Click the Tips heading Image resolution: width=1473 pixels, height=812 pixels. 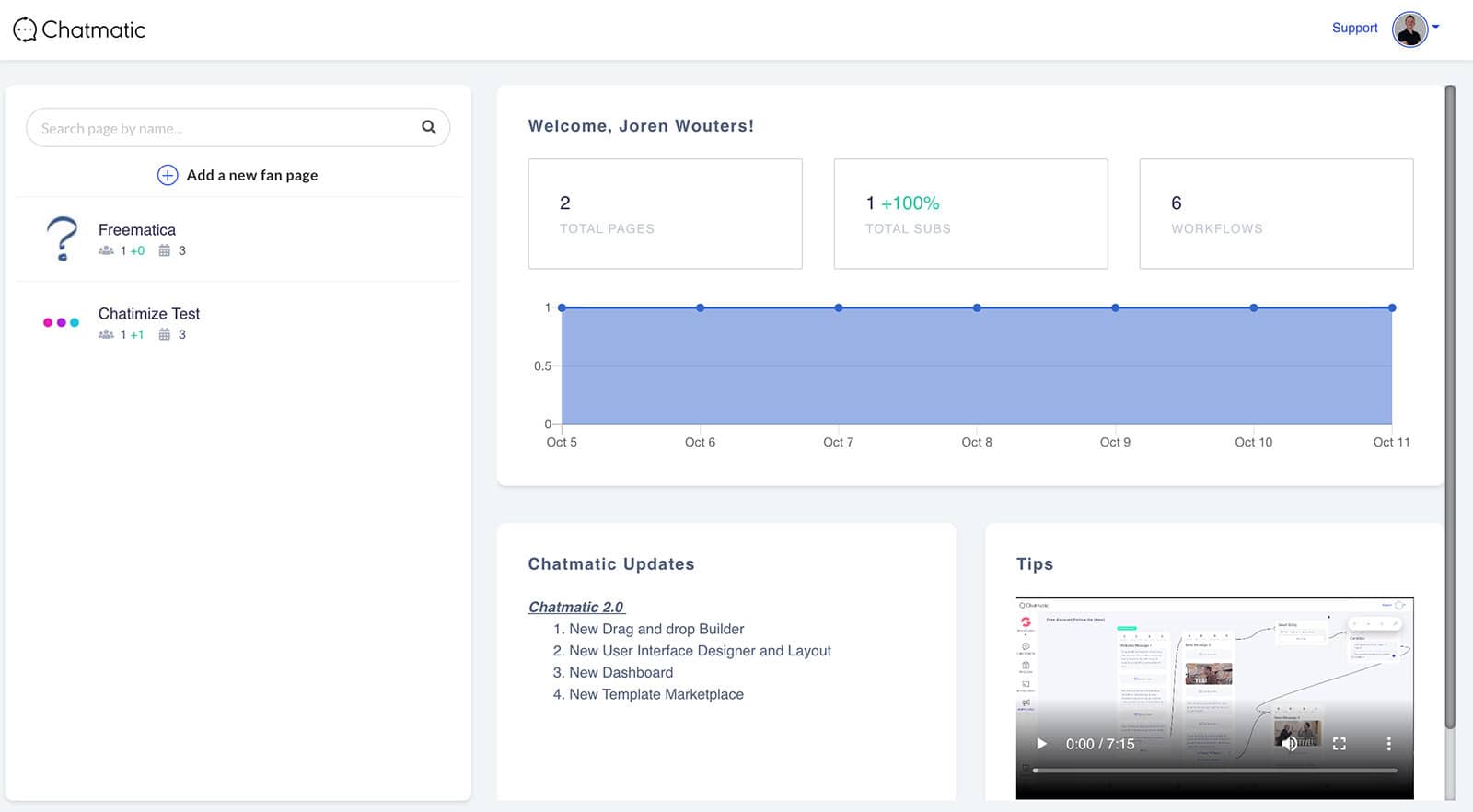click(x=1035, y=564)
